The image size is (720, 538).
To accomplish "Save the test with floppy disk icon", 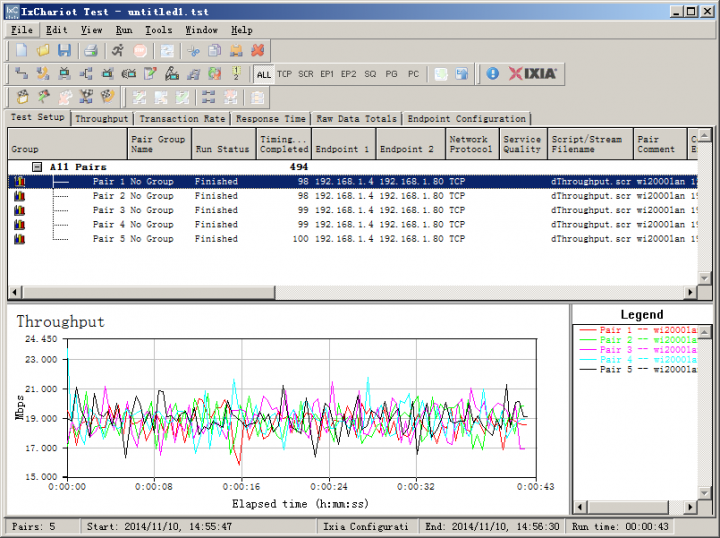I will (x=64, y=50).
